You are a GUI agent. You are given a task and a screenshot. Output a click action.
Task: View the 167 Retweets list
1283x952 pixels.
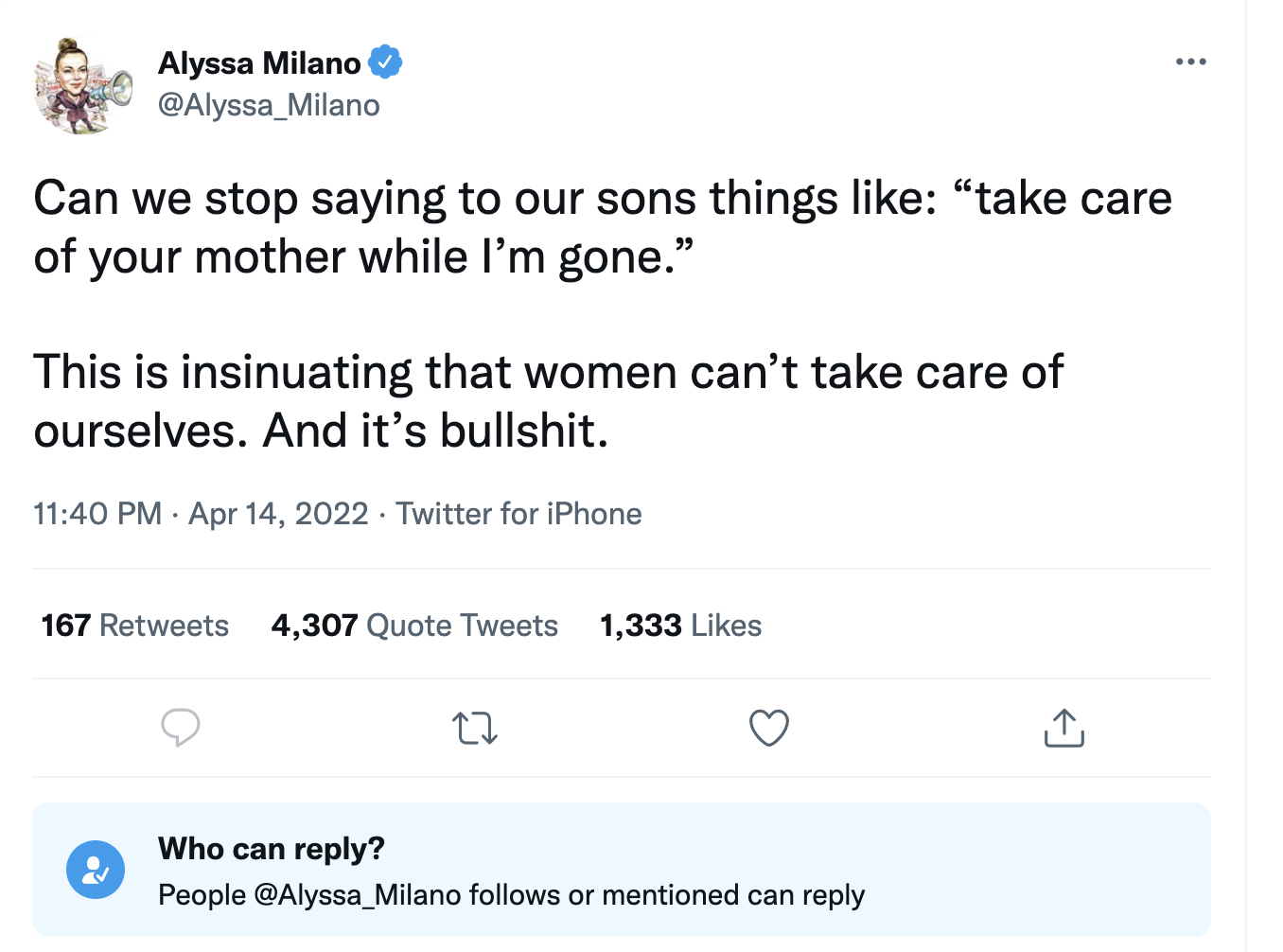point(135,626)
